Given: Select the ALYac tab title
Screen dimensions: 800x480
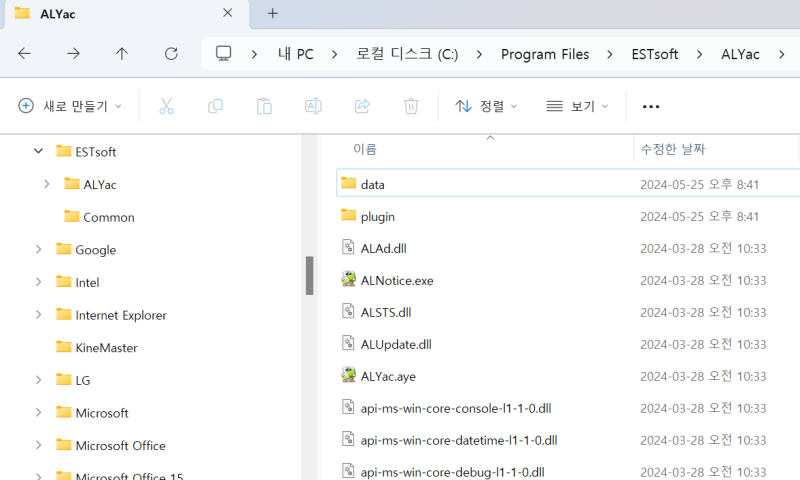Looking at the screenshot, I should (x=58, y=14).
